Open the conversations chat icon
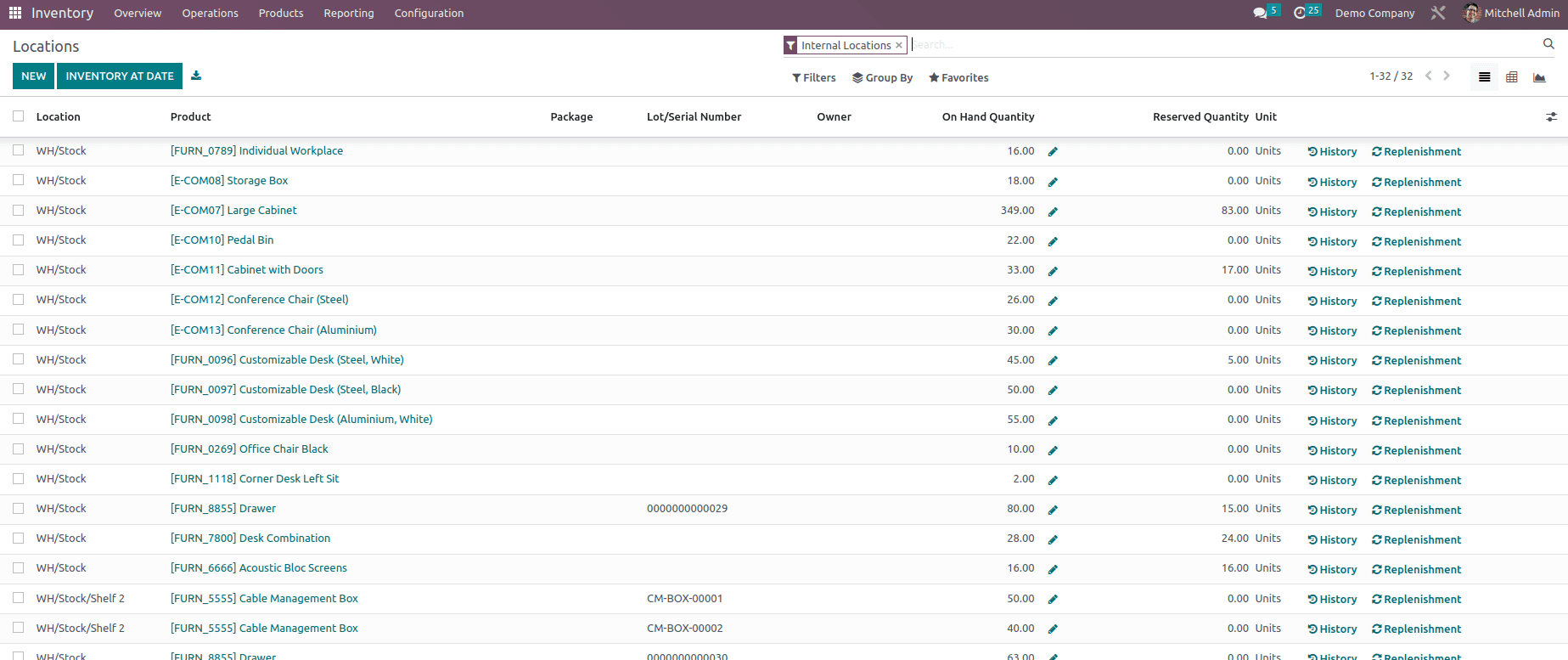The image size is (1568, 660). click(x=1260, y=13)
